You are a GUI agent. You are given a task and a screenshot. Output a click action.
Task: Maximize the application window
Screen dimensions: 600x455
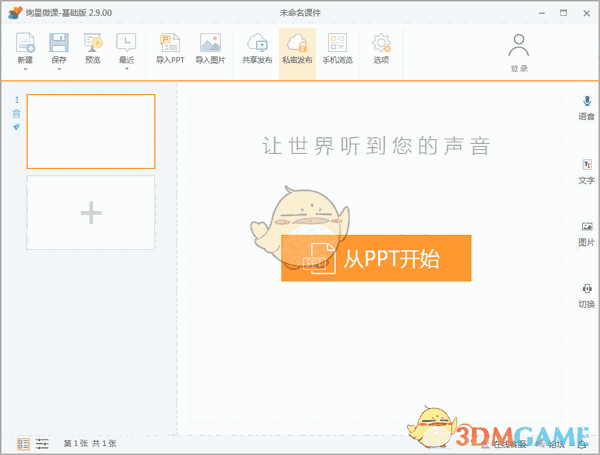click(563, 13)
